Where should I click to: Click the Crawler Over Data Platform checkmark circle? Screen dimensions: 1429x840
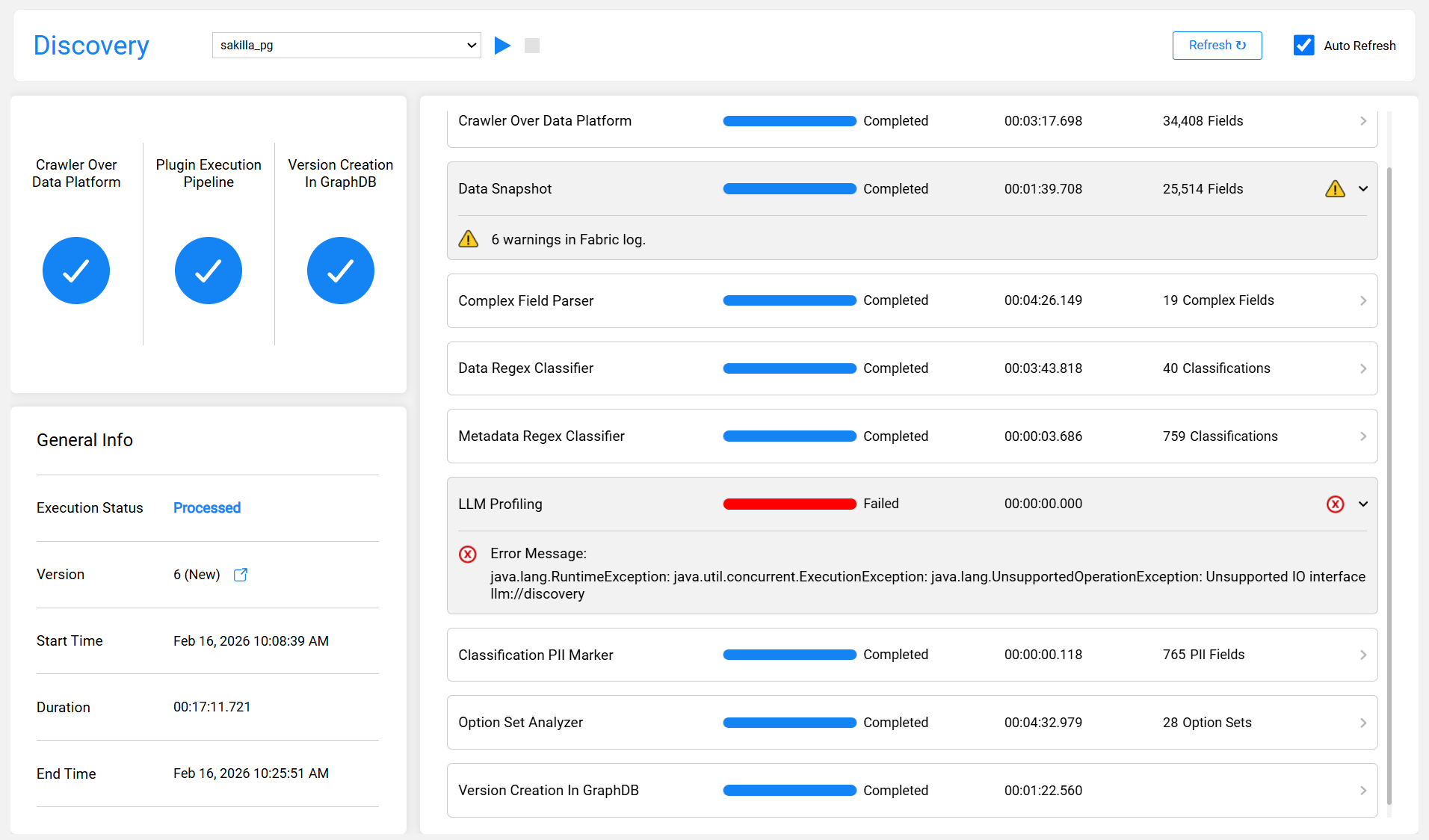click(x=76, y=271)
